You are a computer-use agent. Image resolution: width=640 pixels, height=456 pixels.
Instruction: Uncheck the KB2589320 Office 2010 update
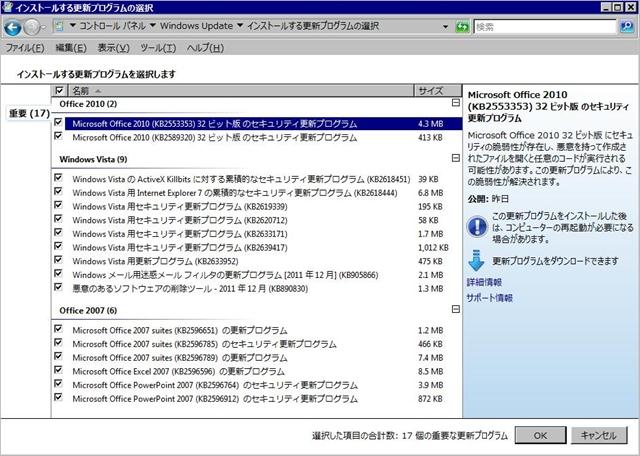click(x=58, y=136)
